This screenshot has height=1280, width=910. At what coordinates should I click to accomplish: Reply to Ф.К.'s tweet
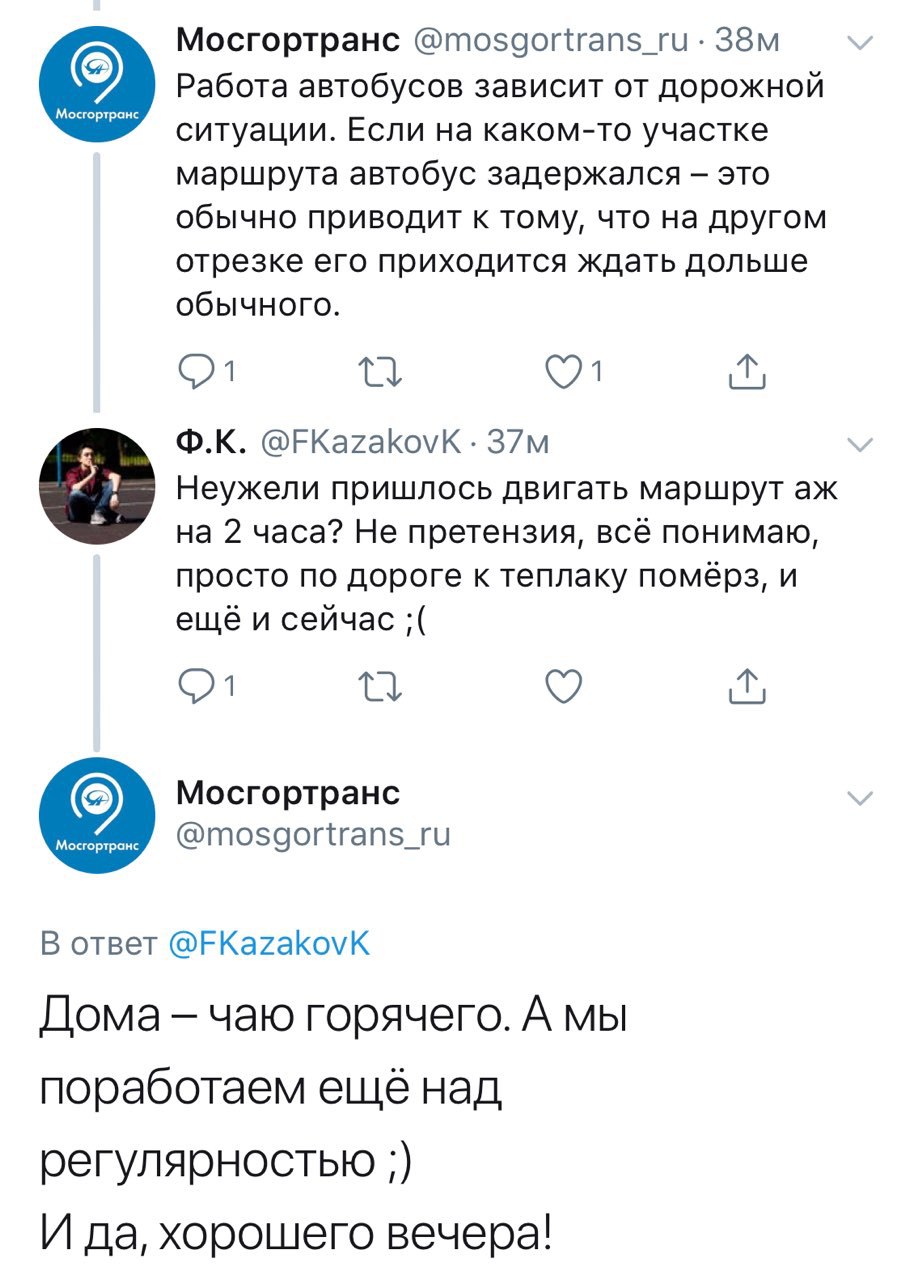tap(194, 686)
